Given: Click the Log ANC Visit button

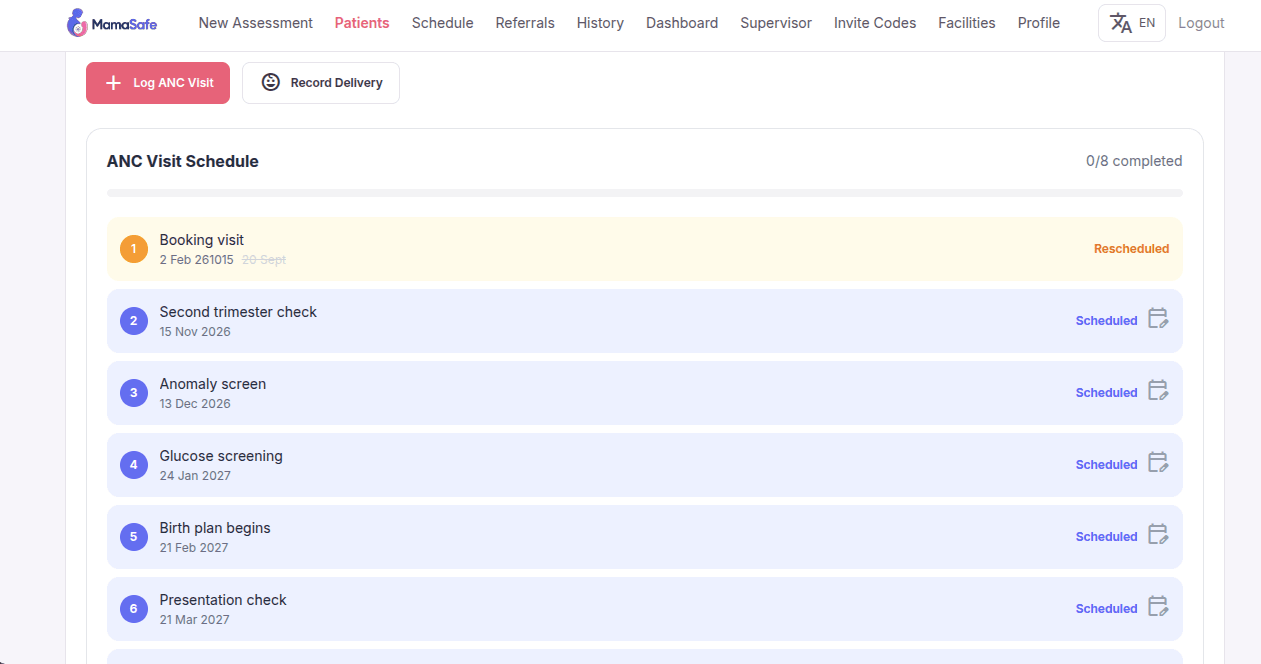Looking at the screenshot, I should [158, 83].
